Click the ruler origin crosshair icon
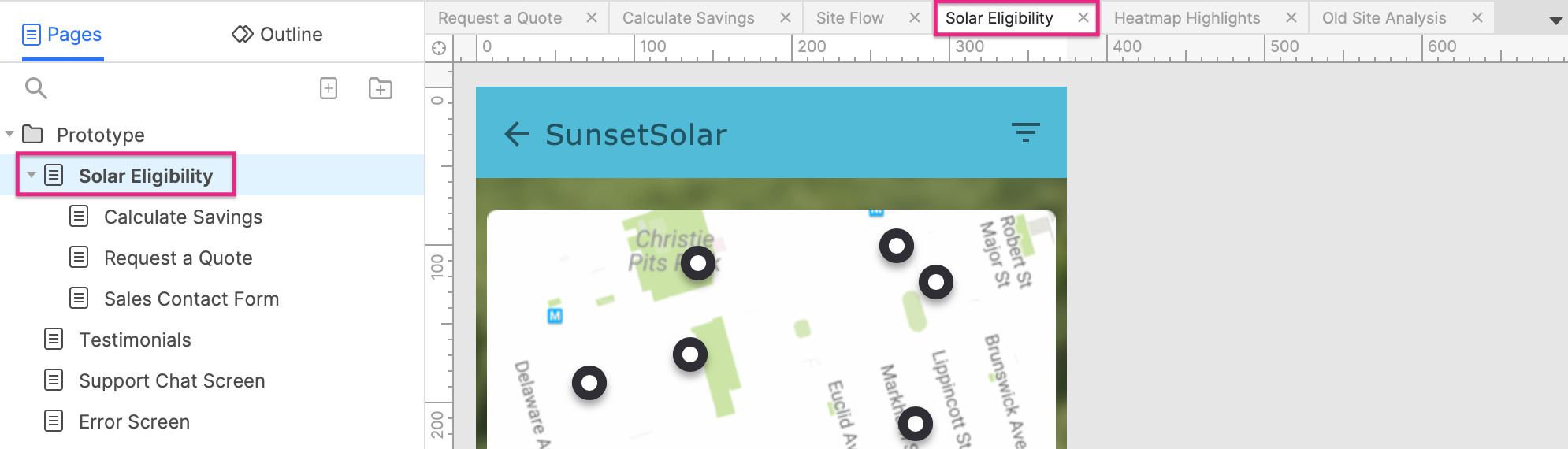The image size is (1568, 449). 439,48
